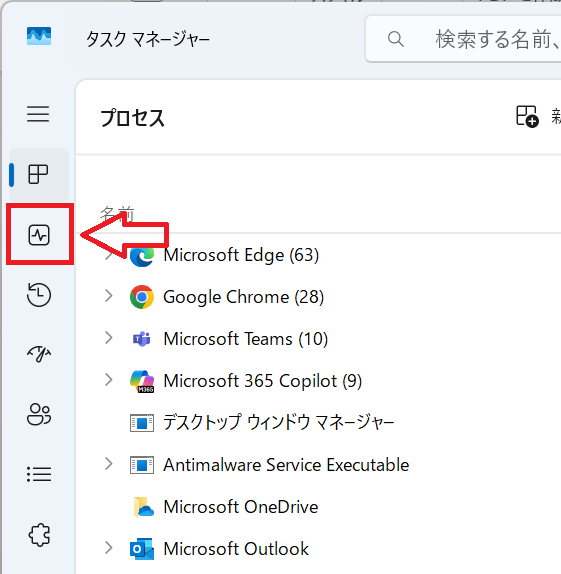Click the デスクトップ ウィンドウ マネージャー icon

(142, 423)
